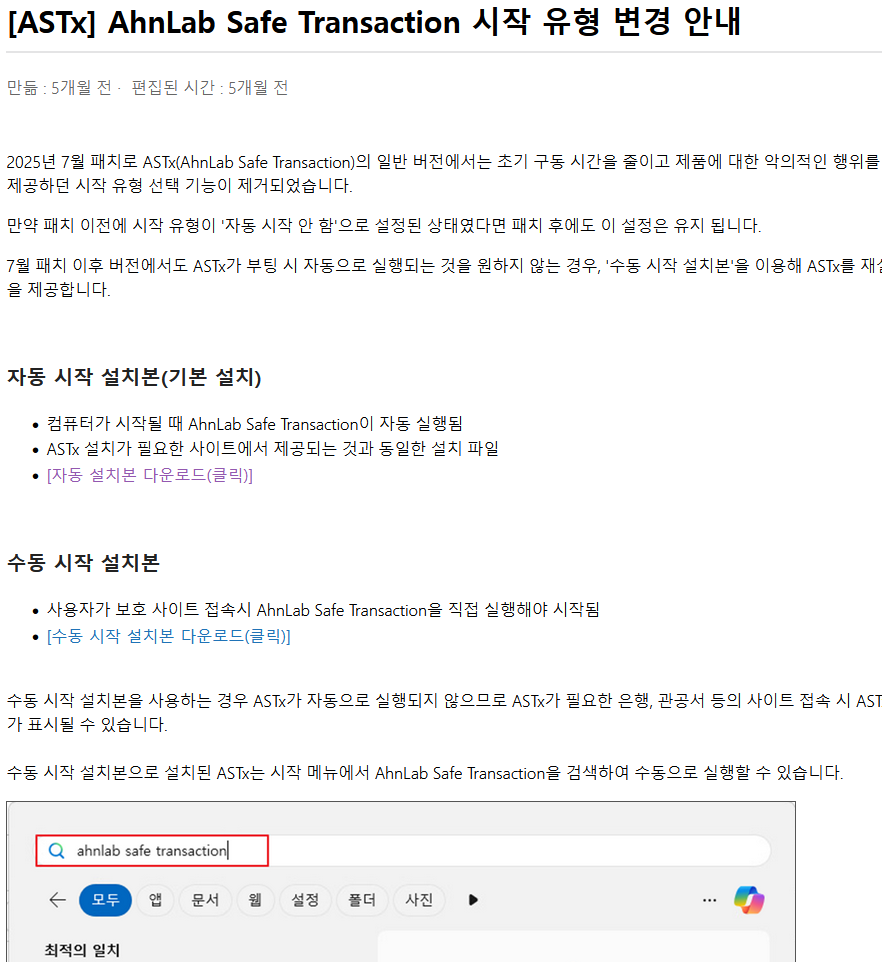Viewport: 882px width, 962px height.
Task: Click the article title ASTx AhnLab Safe Transaction
Action: tap(374, 22)
